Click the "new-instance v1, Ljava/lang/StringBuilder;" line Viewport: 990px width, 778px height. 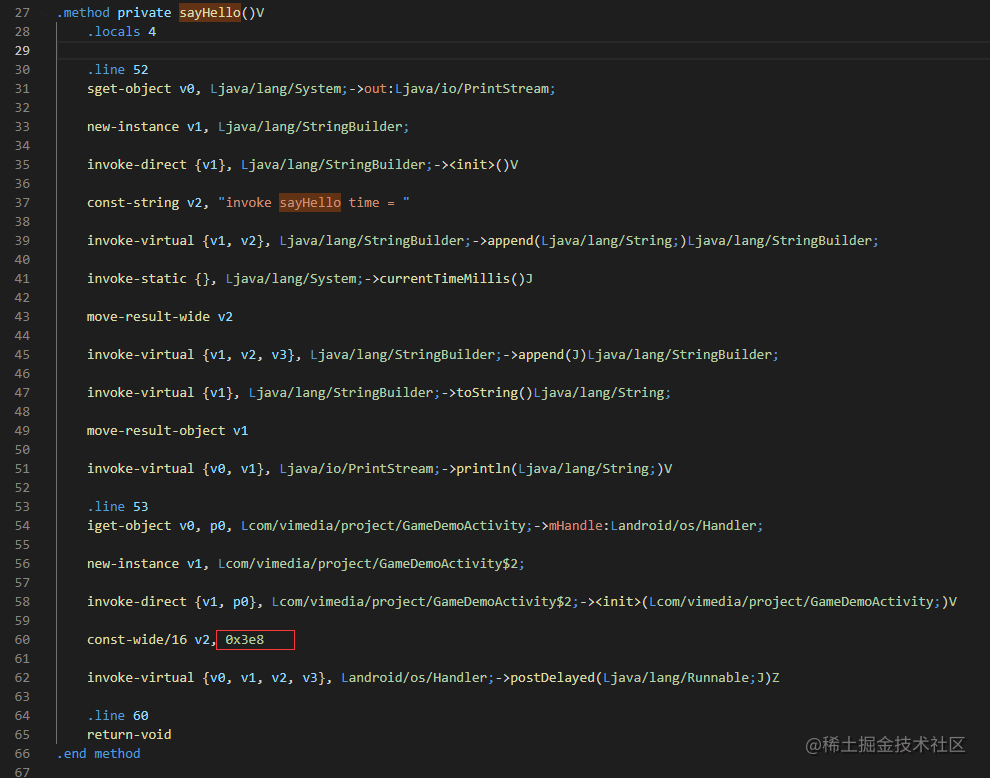(248, 126)
